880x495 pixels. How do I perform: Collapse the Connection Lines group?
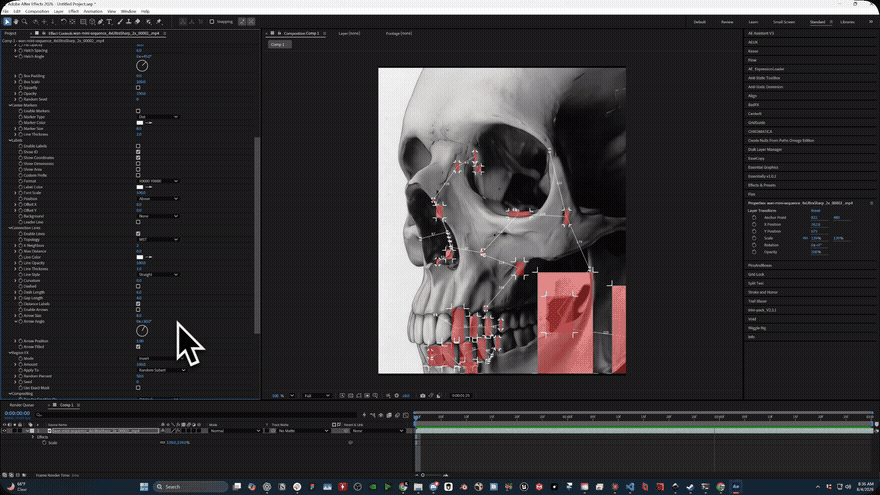point(10,228)
